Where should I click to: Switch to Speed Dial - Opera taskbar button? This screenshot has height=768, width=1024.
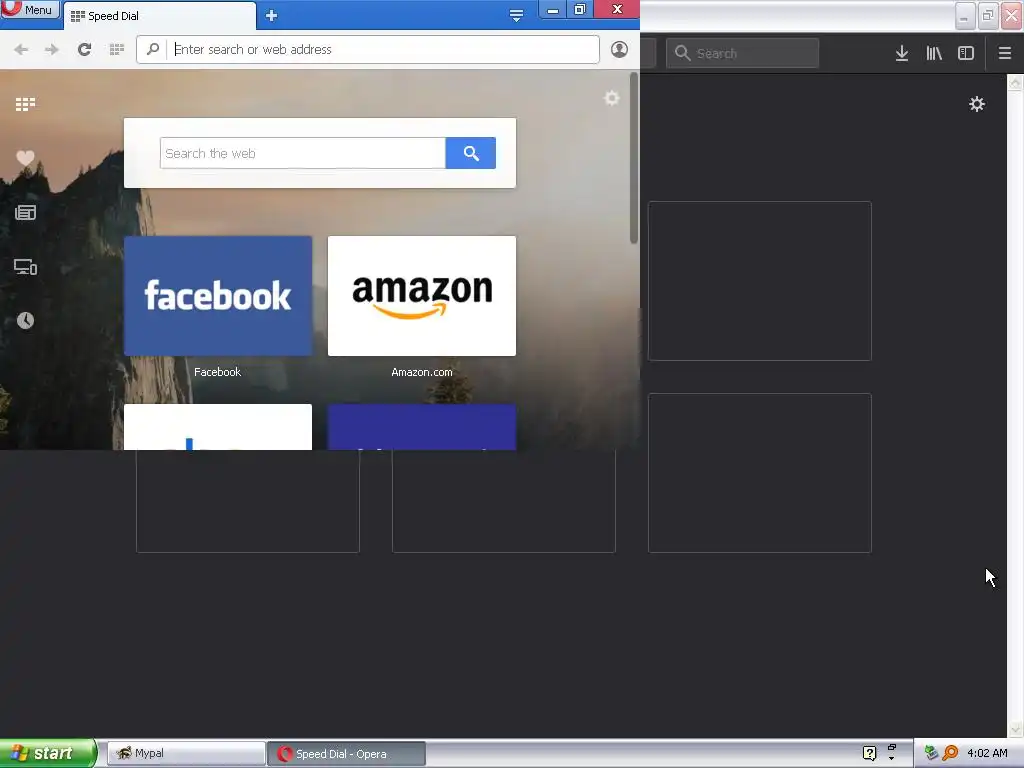[x=347, y=754]
